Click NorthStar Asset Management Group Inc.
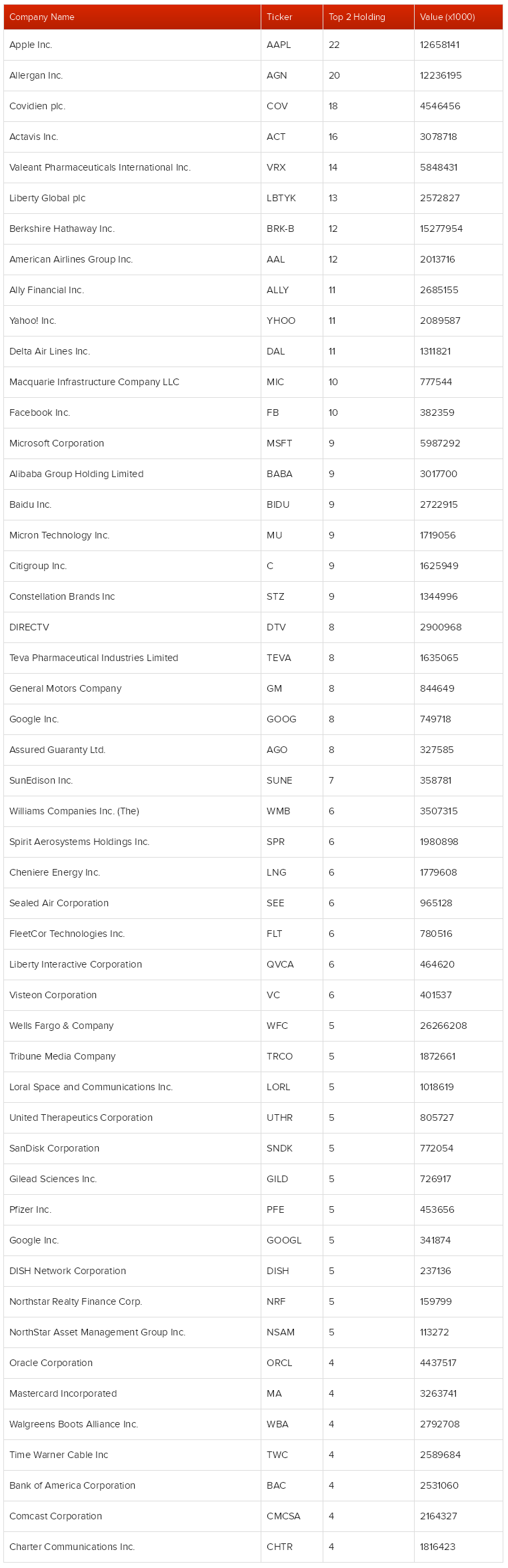The width and height of the screenshot is (508, 1568). [x=97, y=1332]
